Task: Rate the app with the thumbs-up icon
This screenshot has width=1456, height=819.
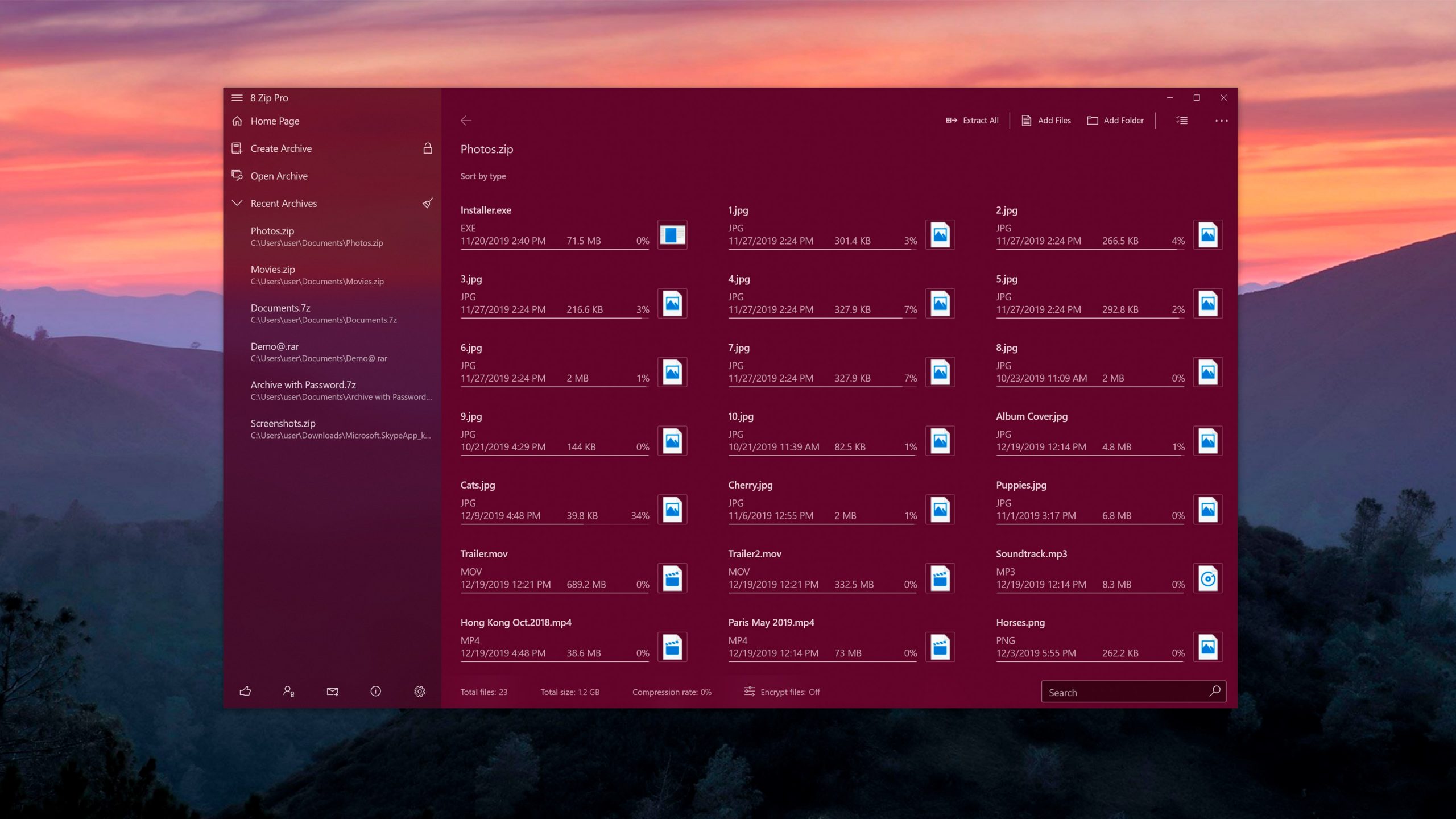Action: pos(246,692)
